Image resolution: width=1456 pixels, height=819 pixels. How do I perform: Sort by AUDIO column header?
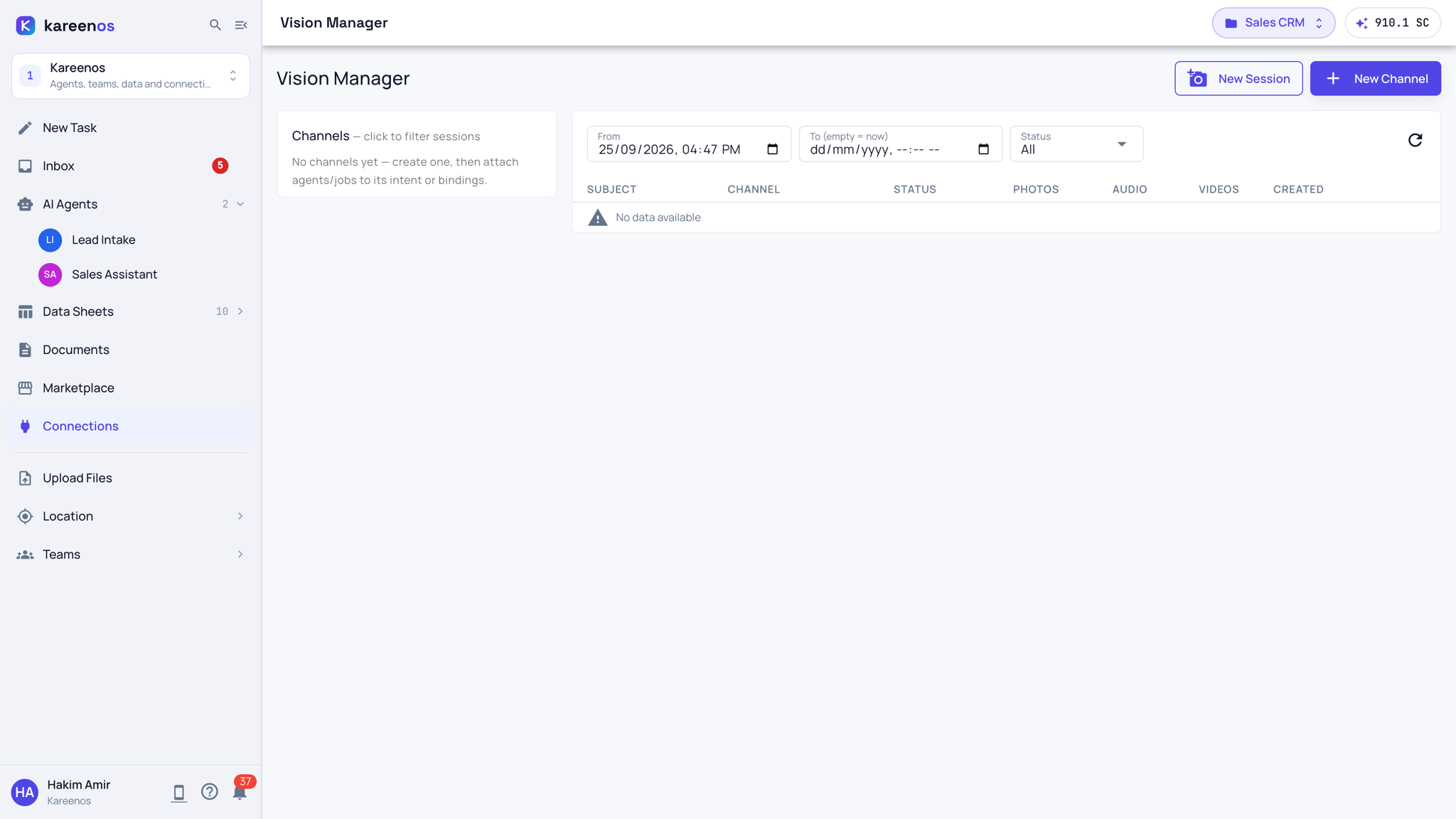(x=1130, y=189)
